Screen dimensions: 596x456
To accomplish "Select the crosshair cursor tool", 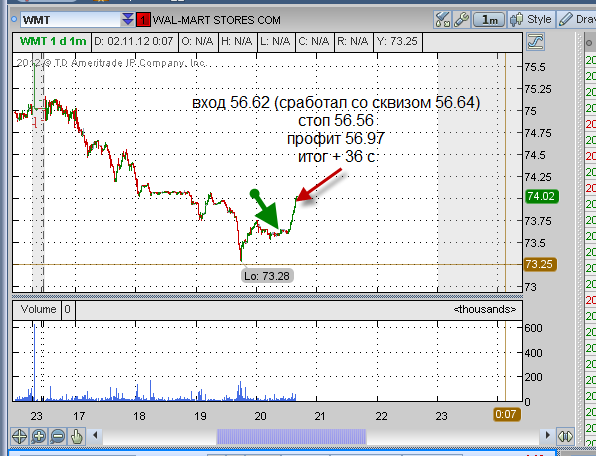I will (19, 436).
